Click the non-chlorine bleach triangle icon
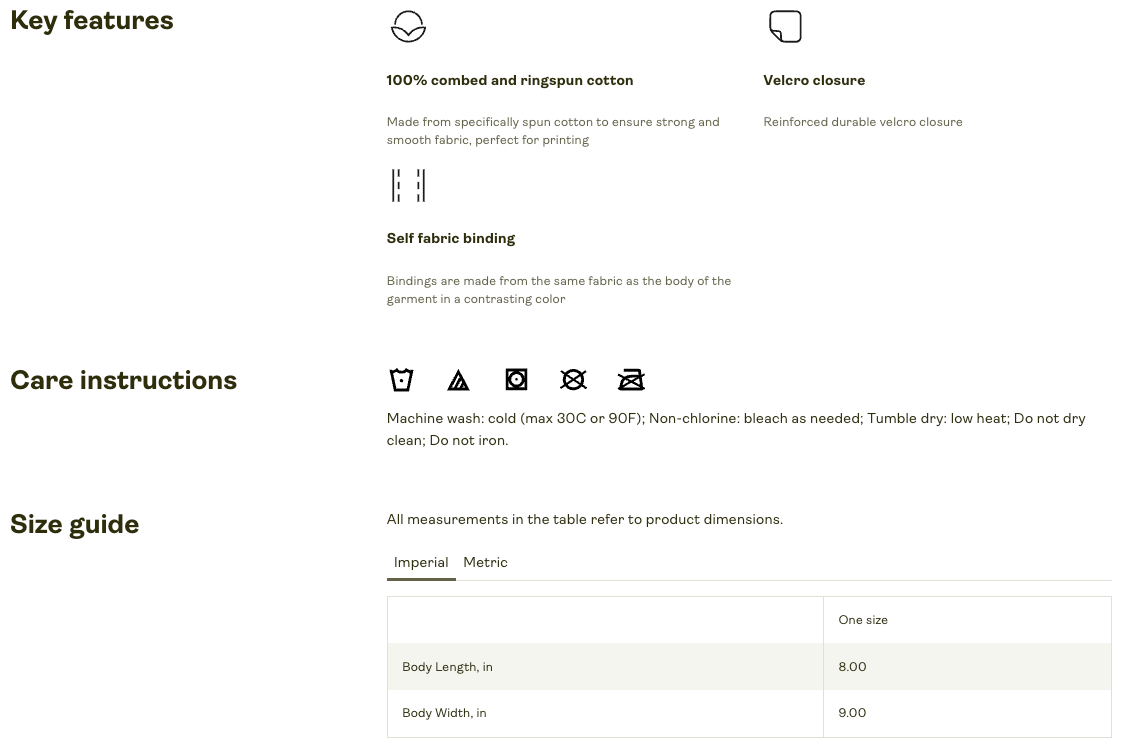1127x750 pixels. [x=458, y=380]
